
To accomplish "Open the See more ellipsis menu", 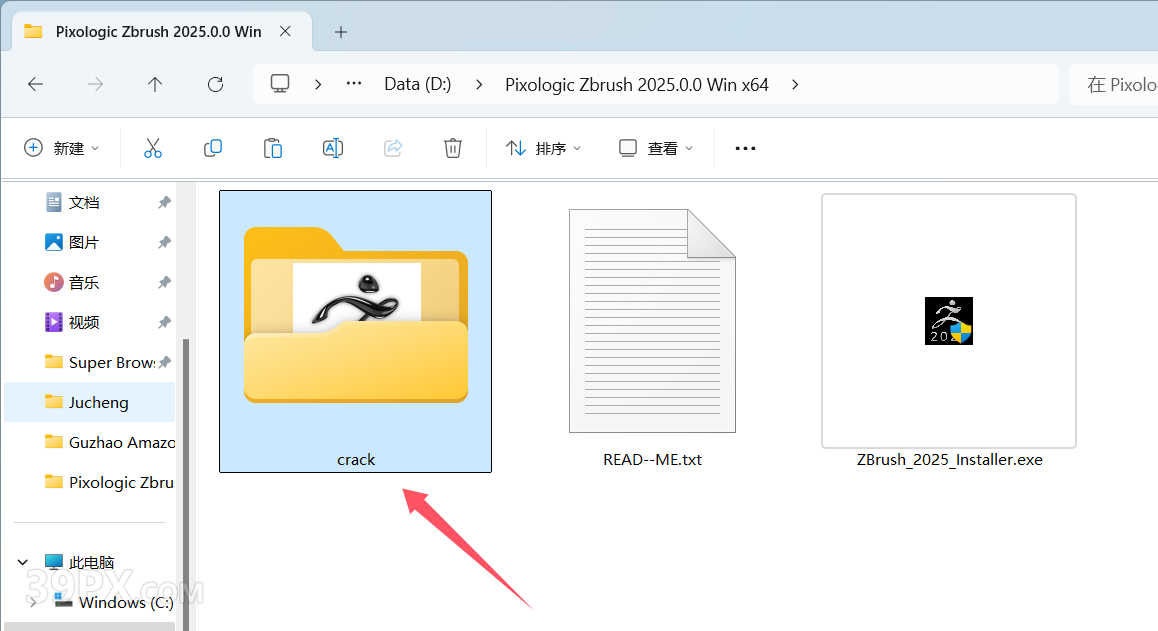I will point(745,149).
